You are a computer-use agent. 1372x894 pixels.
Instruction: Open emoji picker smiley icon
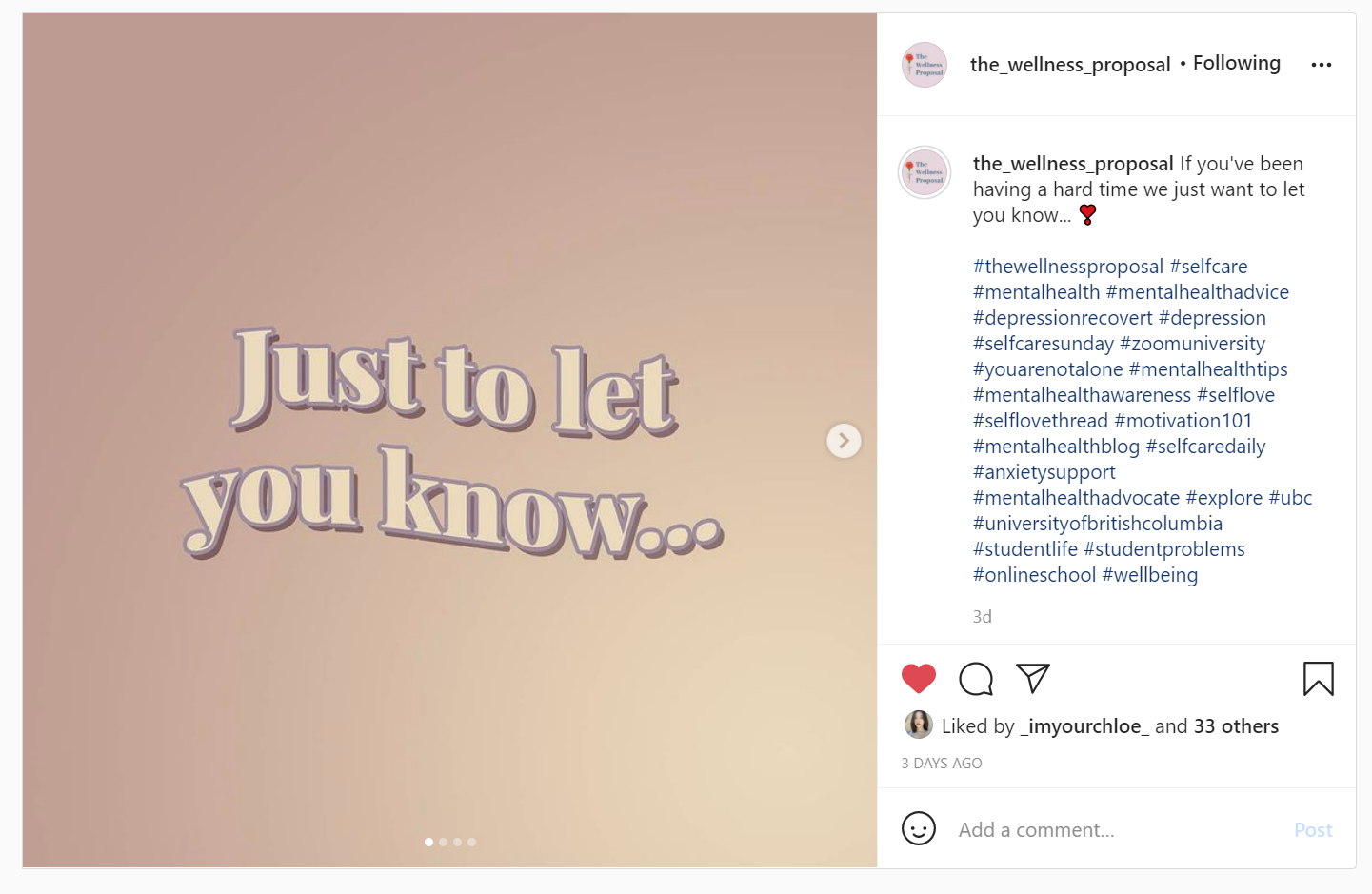[x=919, y=829]
